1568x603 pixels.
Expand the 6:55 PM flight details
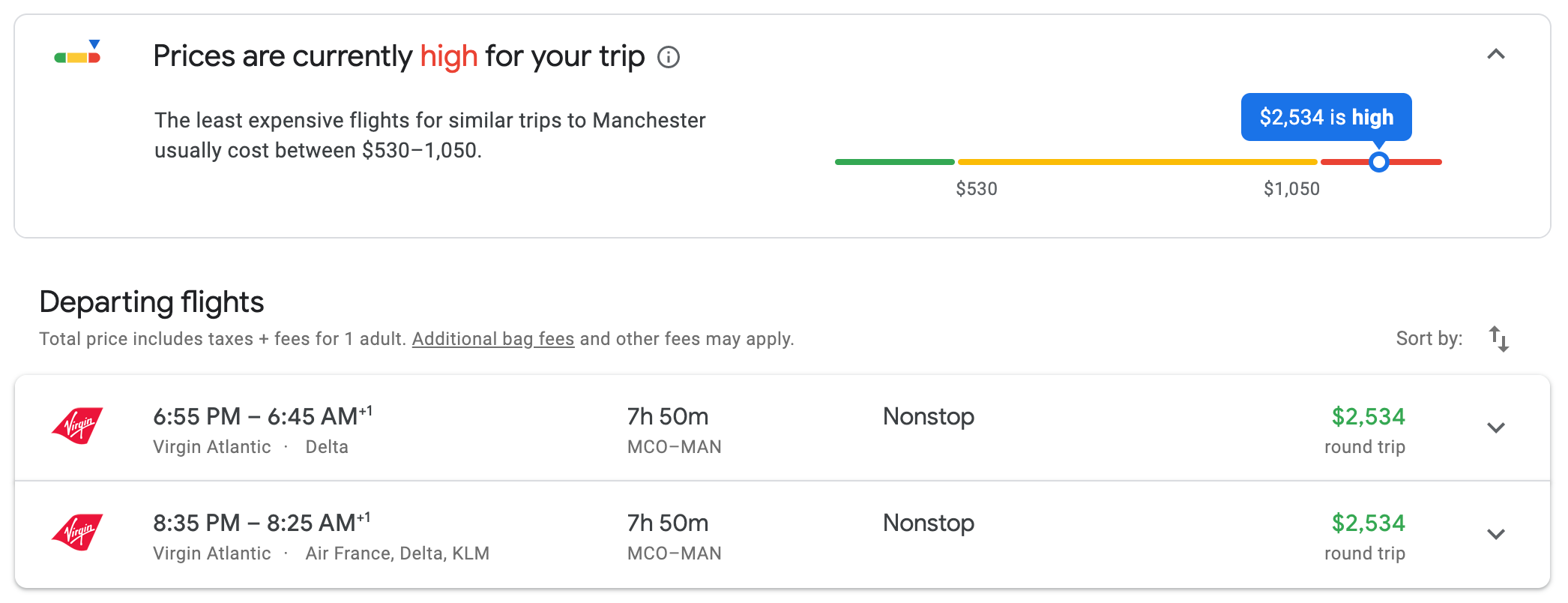point(1496,427)
